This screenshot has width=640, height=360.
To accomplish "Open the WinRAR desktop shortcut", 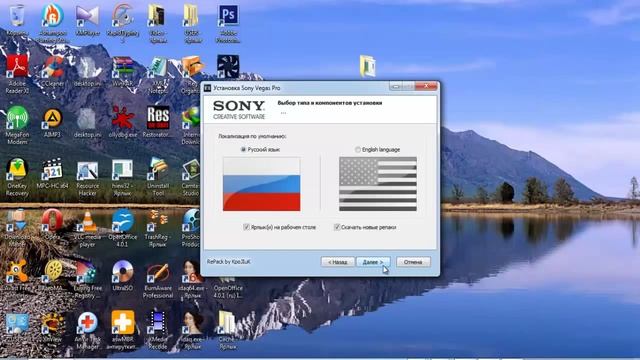I will pos(123,66).
